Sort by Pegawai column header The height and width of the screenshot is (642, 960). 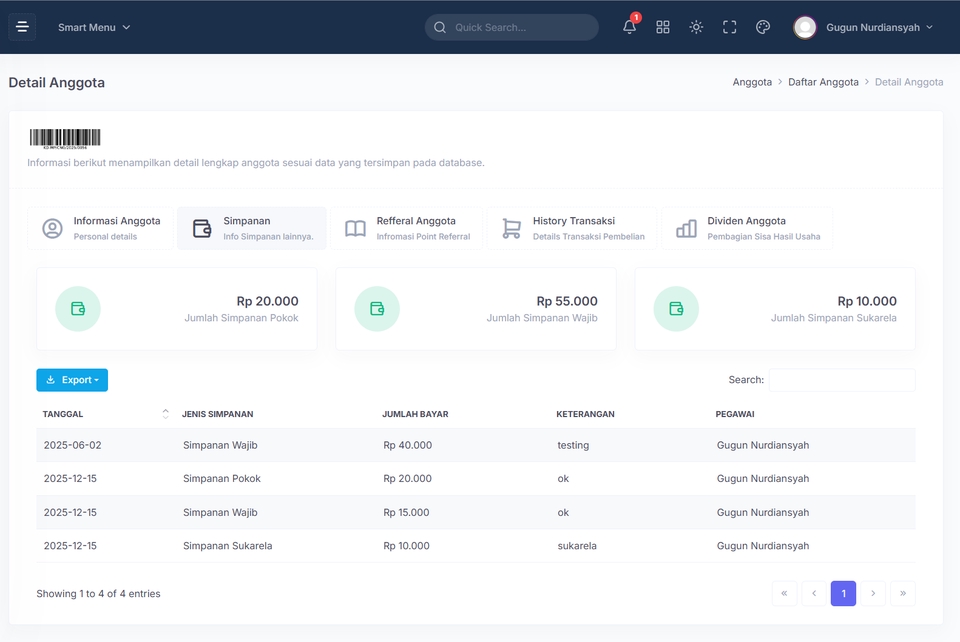click(x=735, y=414)
